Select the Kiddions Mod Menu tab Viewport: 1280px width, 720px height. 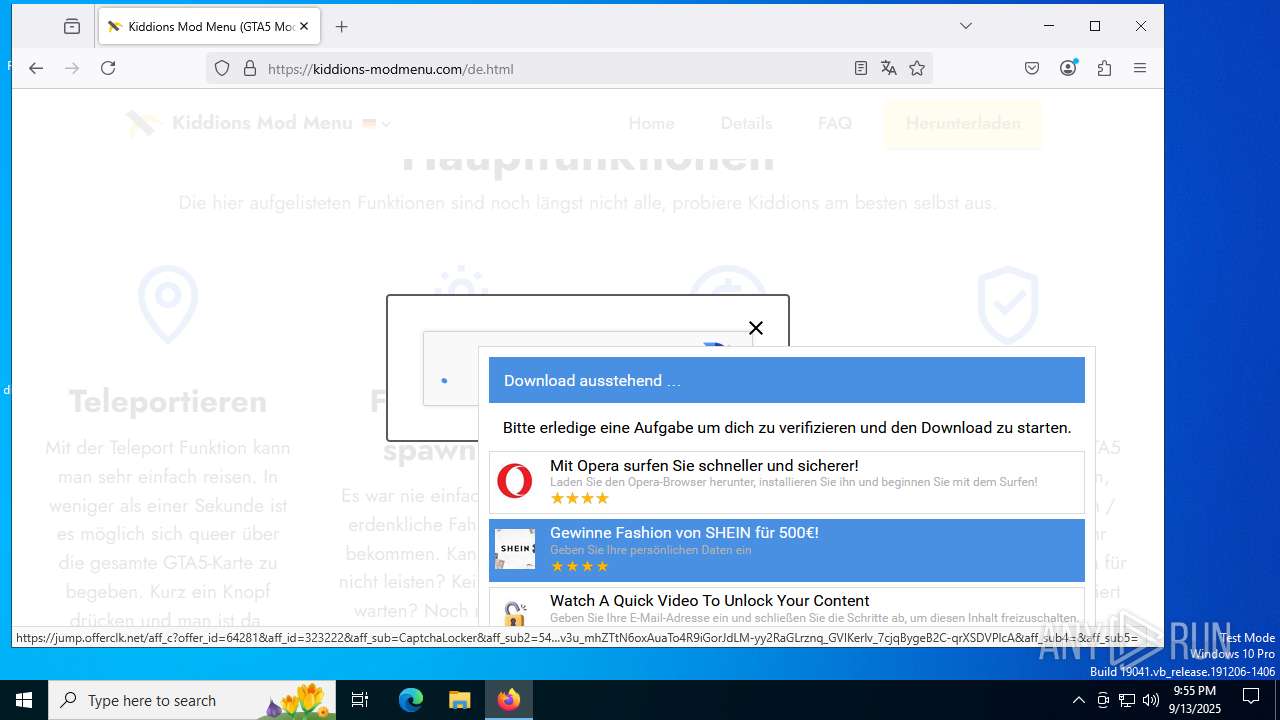tap(209, 27)
